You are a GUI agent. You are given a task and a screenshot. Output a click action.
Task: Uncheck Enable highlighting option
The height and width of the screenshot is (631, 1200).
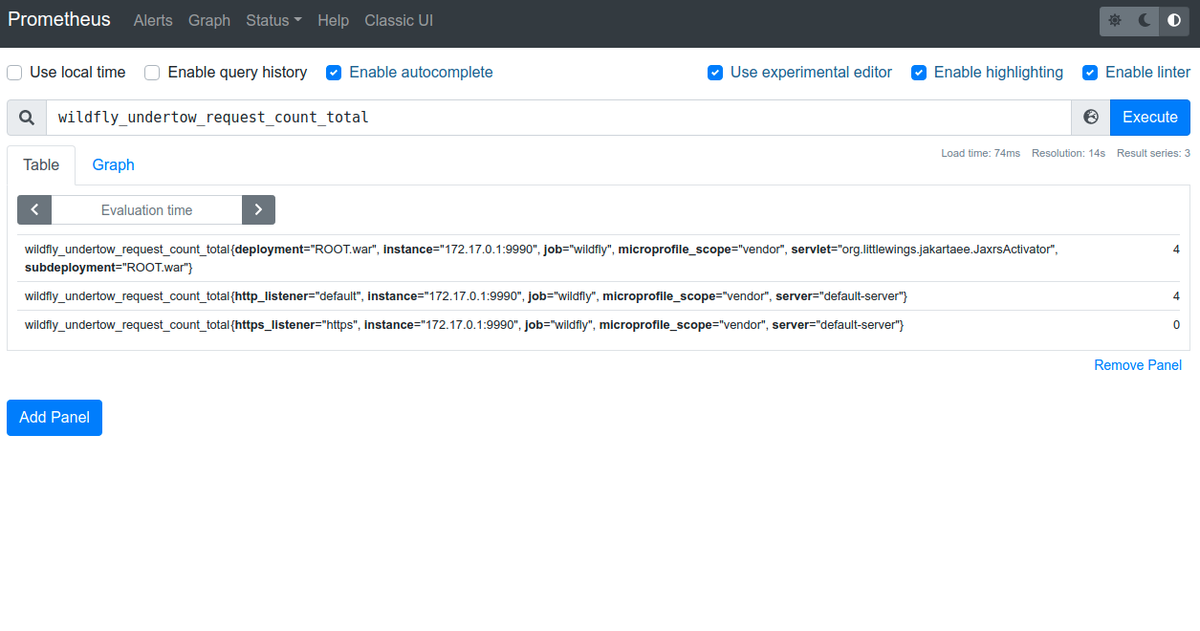(919, 72)
